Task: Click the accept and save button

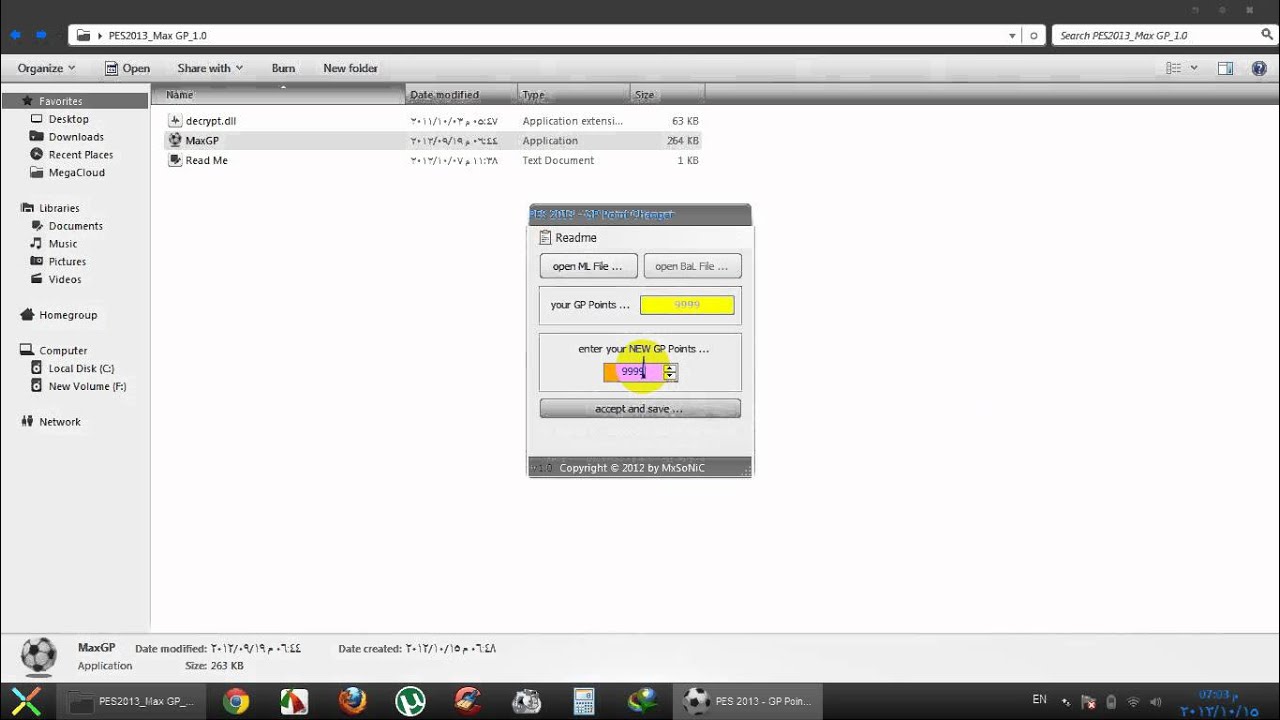Action: coord(640,408)
